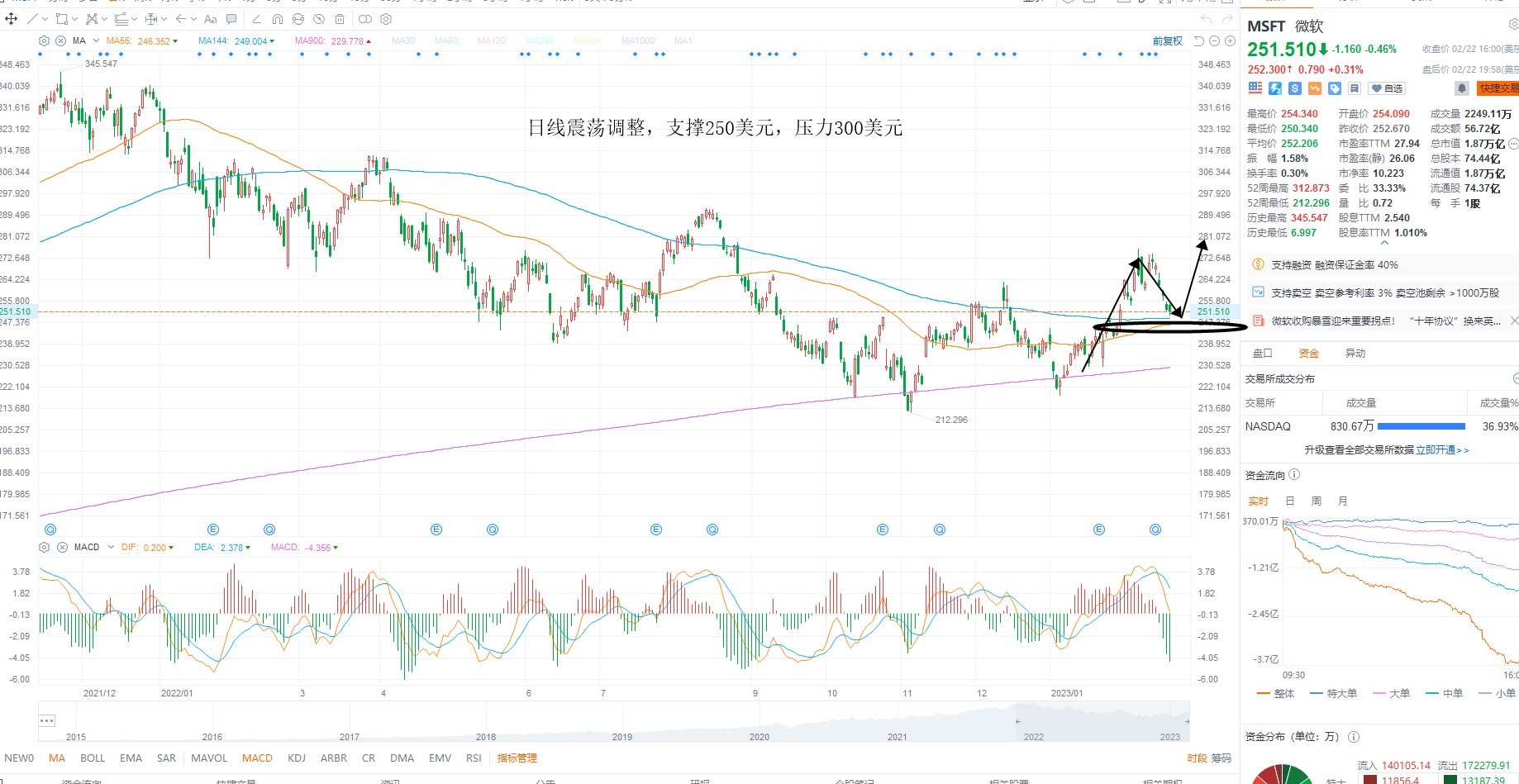This screenshot has height=784, width=1519.
Task: Click the timeline navigator ellipsis button
Action: click(x=47, y=720)
